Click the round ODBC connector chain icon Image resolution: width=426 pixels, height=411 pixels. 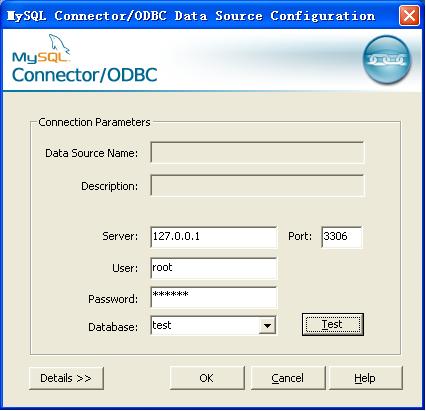[387, 60]
